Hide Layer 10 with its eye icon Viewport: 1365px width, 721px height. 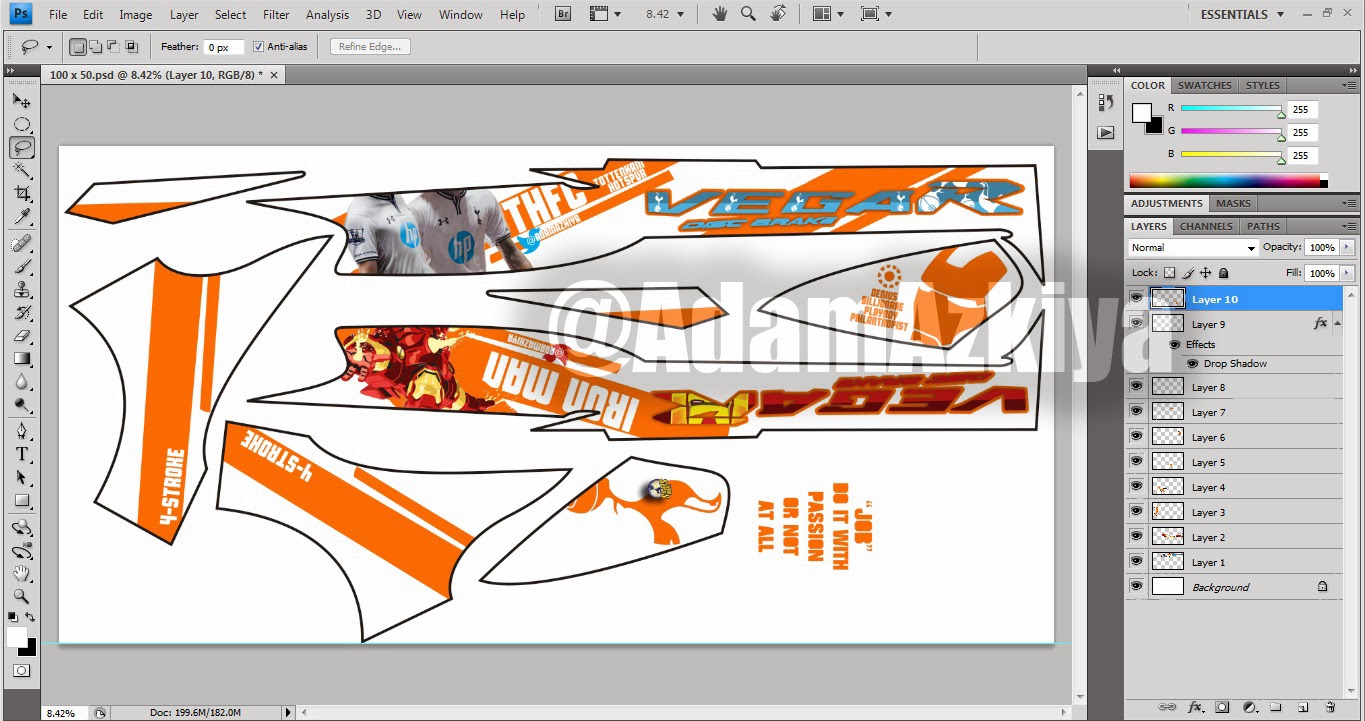coord(1135,298)
